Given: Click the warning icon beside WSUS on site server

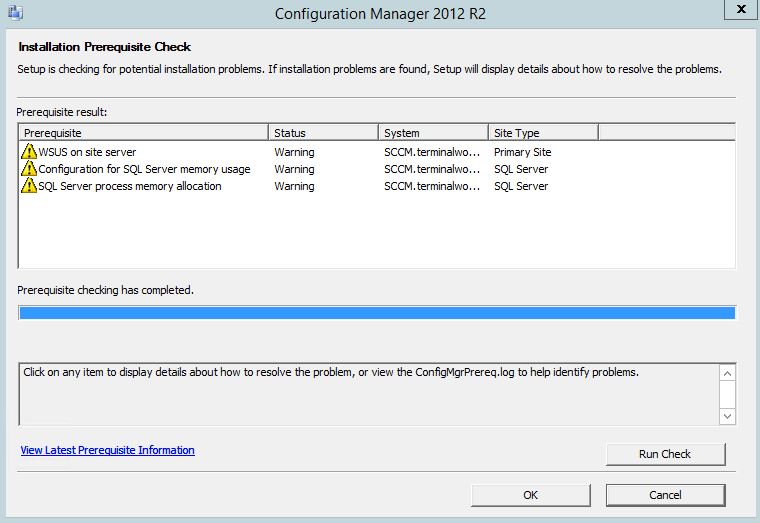Looking at the screenshot, I should (x=29, y=152).
